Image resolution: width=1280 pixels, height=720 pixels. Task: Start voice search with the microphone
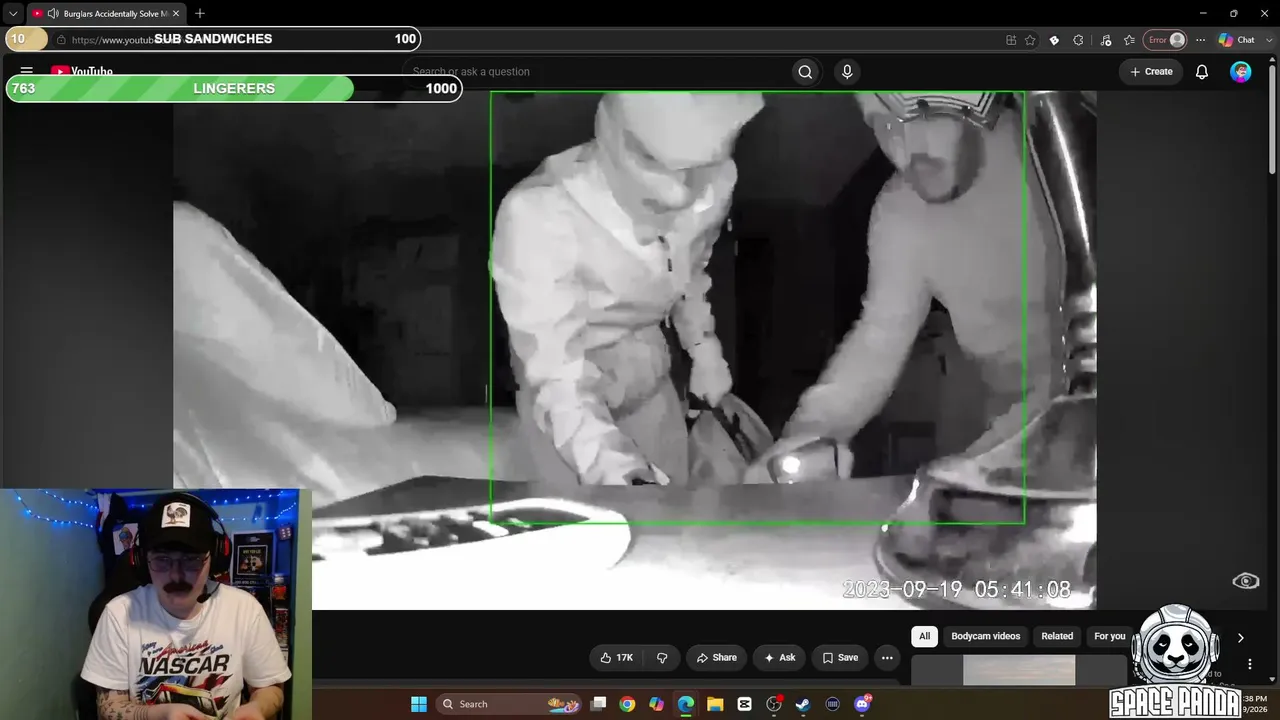[847, 72]
